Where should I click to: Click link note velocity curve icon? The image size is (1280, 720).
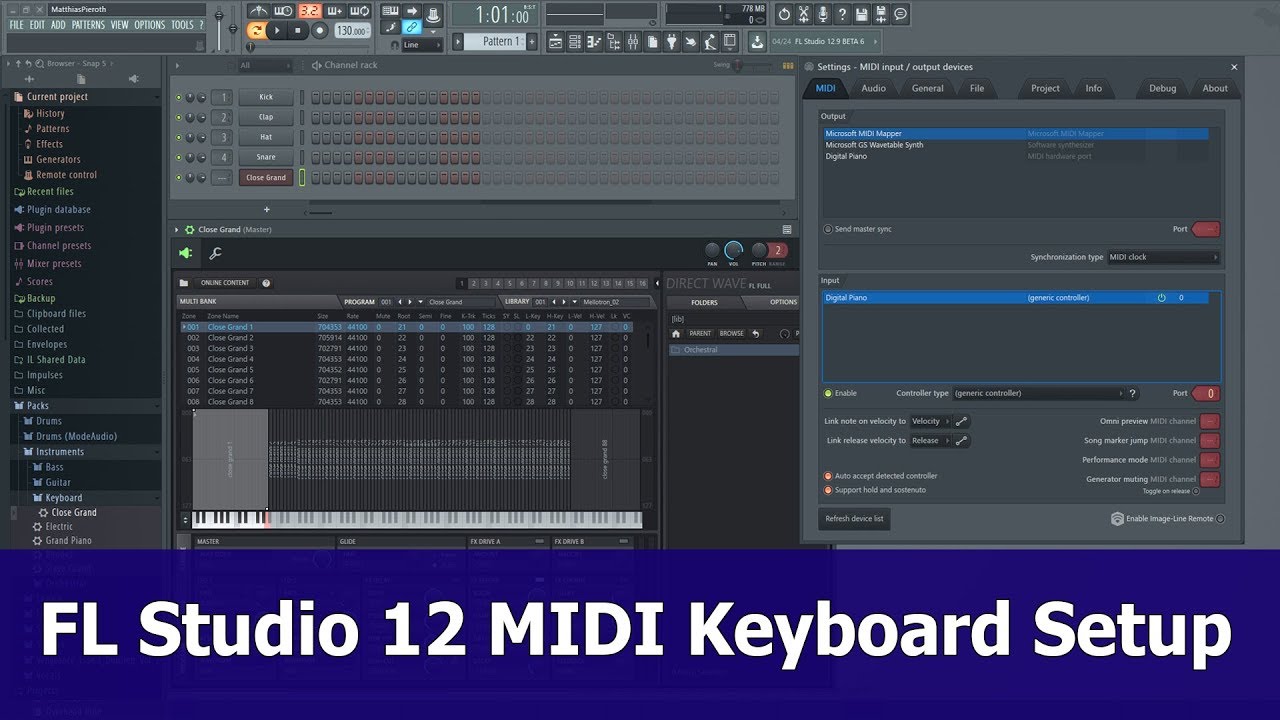(x=961, y=421)
